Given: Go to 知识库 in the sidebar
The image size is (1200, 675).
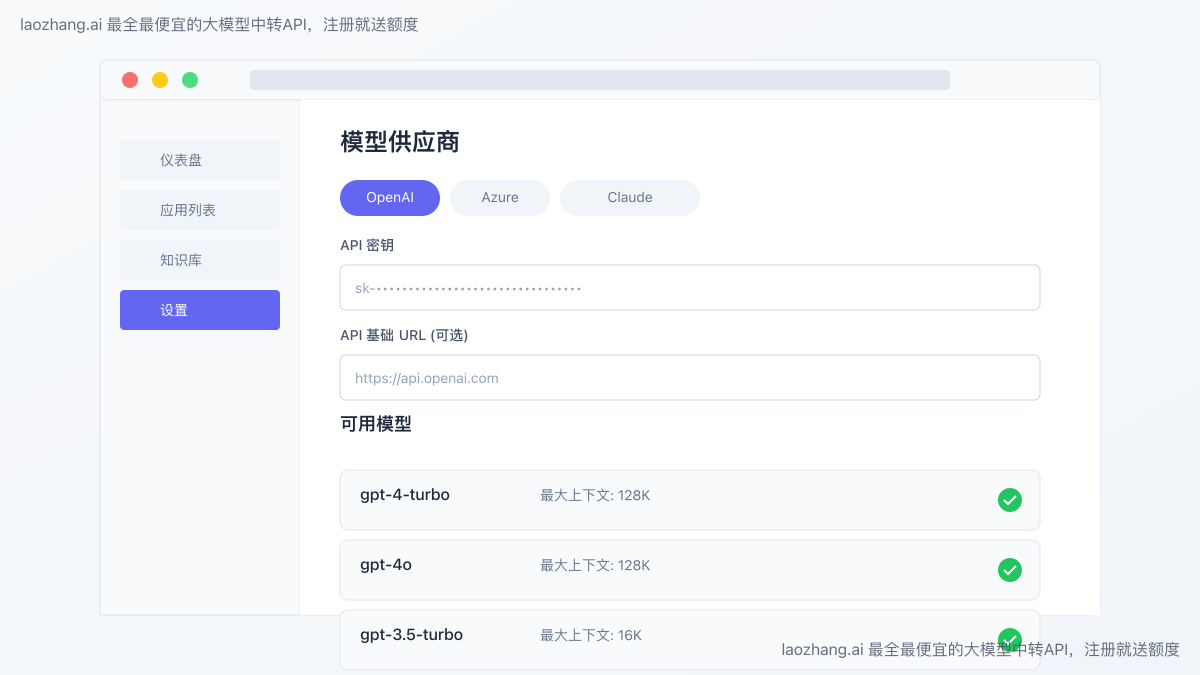Looking at the screenshot, I should pyautogui.click(x=200, y=260).
